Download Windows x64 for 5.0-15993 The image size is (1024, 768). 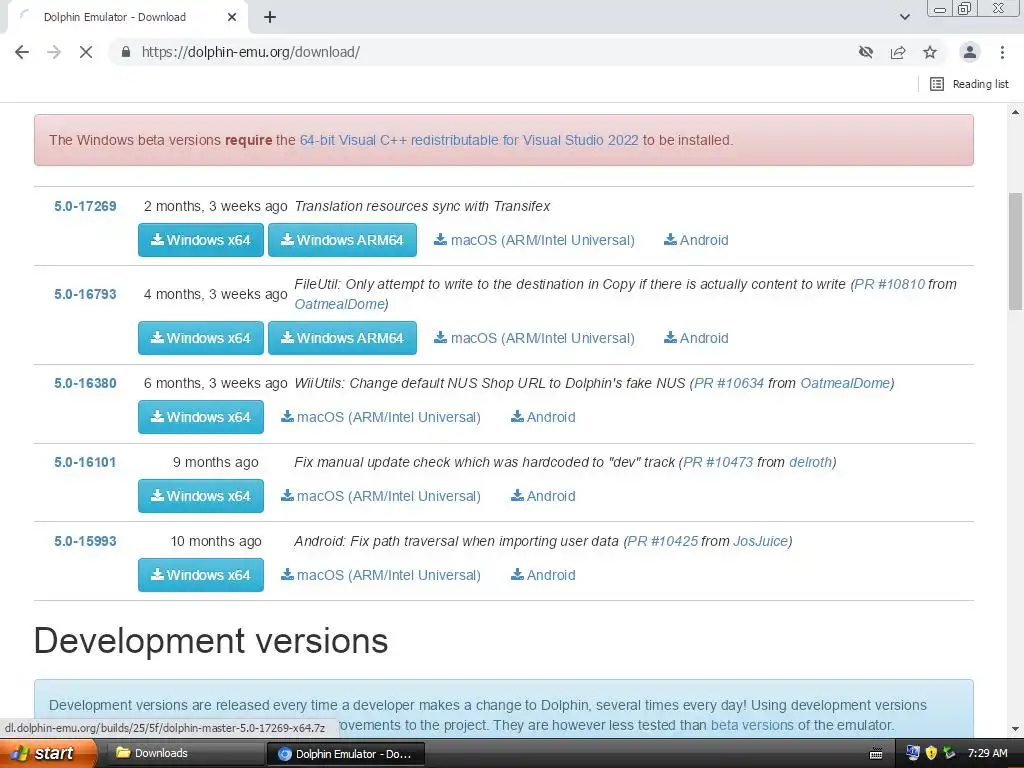click(200, 575)
